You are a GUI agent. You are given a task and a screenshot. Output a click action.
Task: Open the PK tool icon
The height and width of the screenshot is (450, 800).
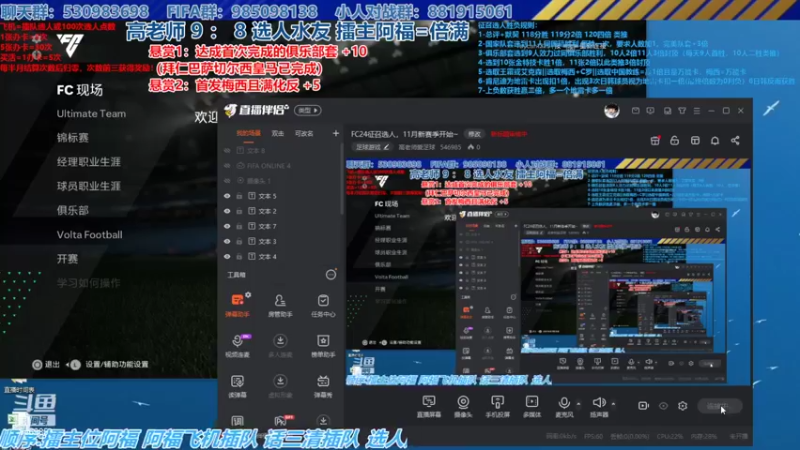click(x=280, y=421)
